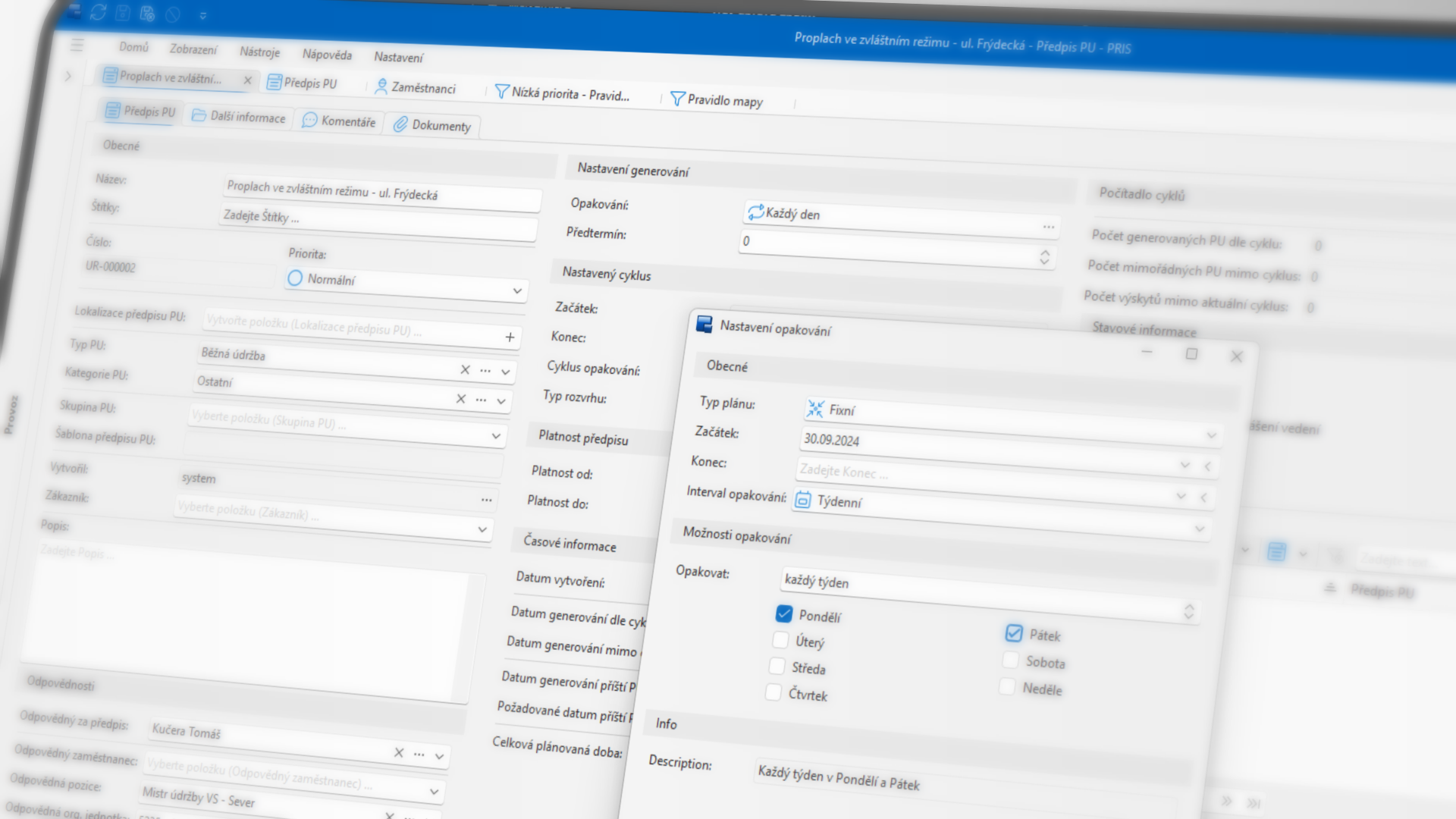Click the Provoz vertical sidebar label
The image size is (1456, 819).
click(x=11, y=414)
